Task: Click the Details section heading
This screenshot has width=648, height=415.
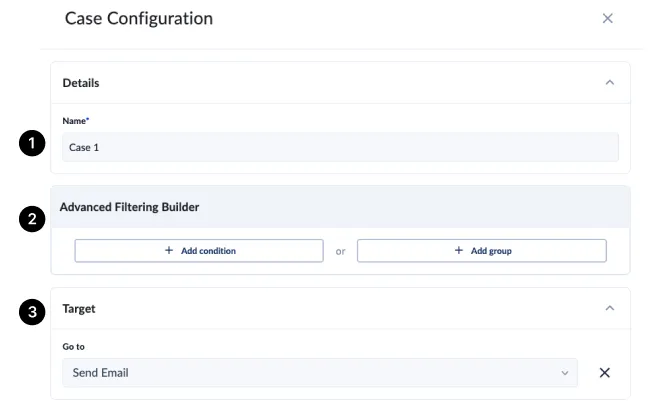Action: [81, 83]
